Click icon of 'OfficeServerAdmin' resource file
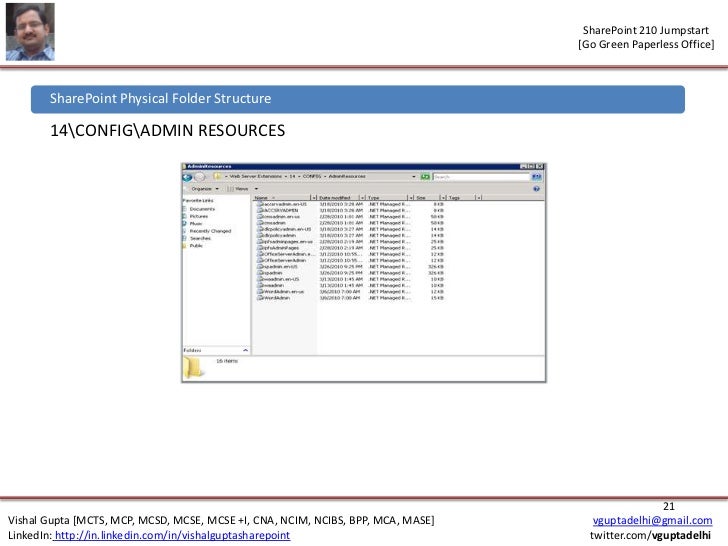Image resolution: width=728 pixels, height=546 pixels. pyautogui.click(x=260, y=261)
